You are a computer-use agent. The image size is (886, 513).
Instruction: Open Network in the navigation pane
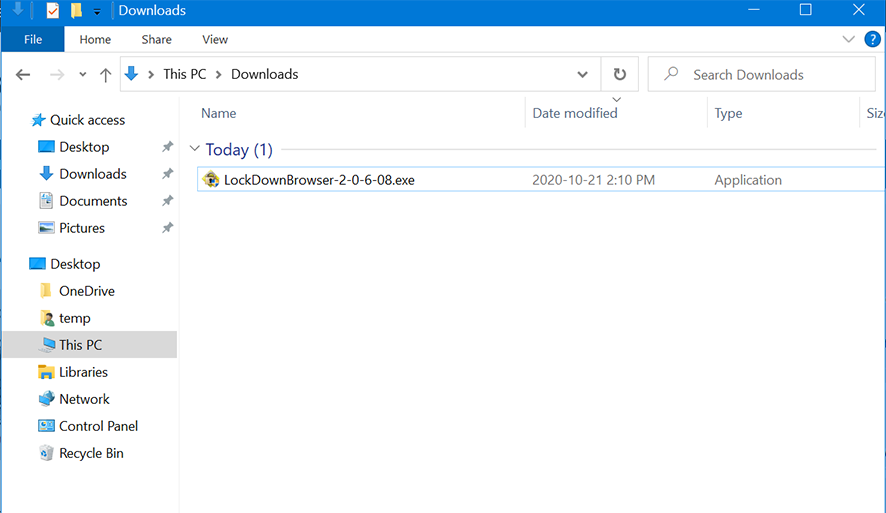coord(84,399)
